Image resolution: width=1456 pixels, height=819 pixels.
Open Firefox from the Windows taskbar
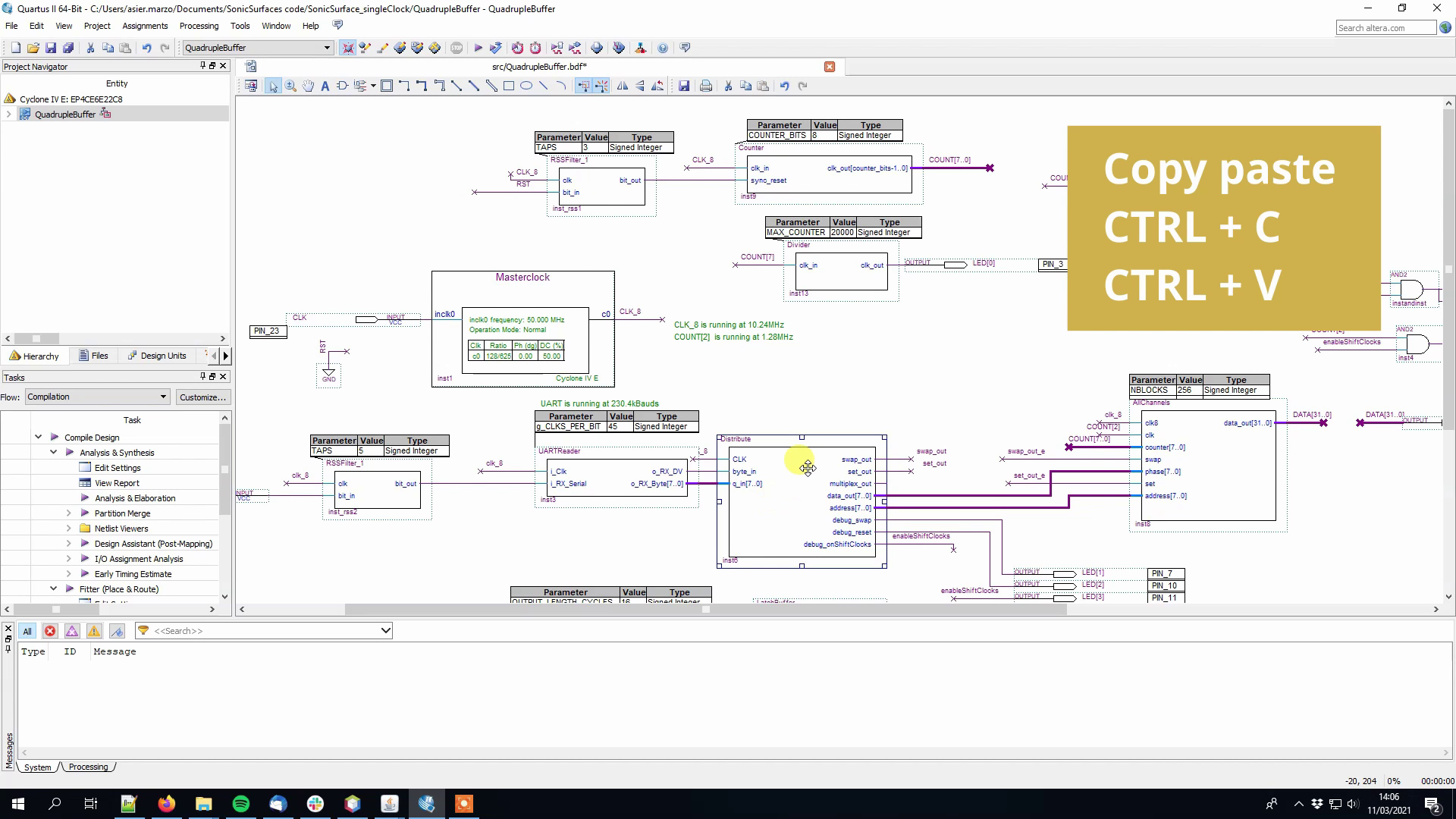click(x=166, y=804)
